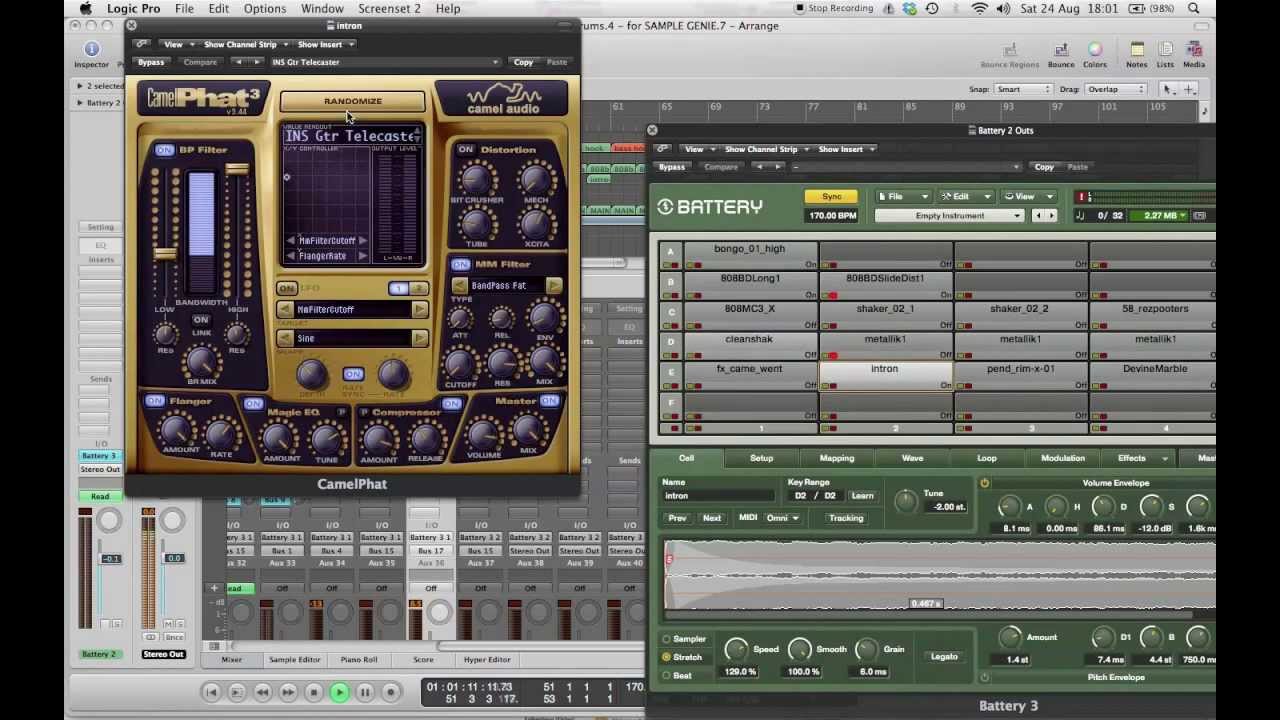Viewport: 1280px width, 720px height.
Task: Click the Compressor Release knob
Action: pyautogui.click(x=425, y=438)
